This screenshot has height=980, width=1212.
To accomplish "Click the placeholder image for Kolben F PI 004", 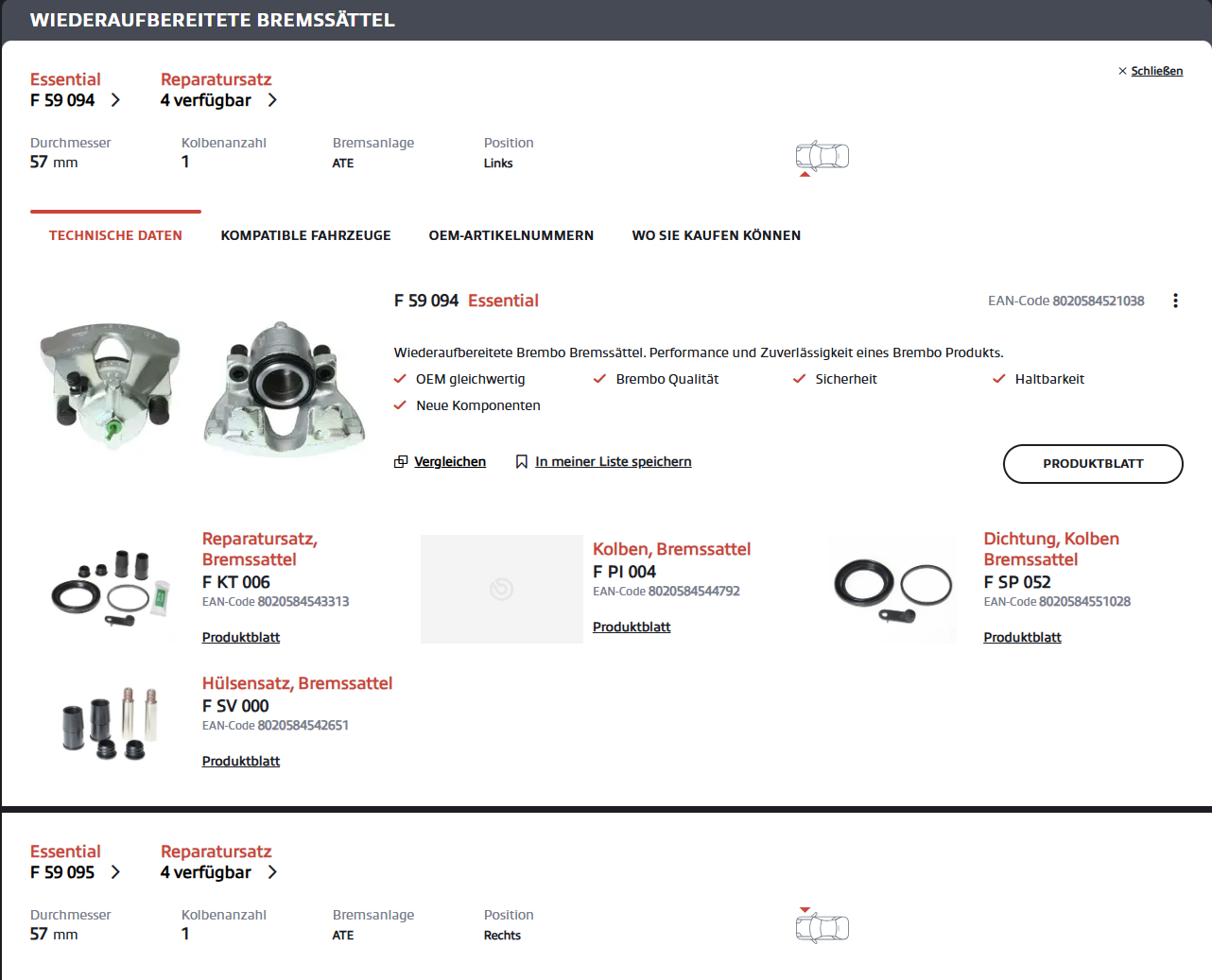I will point(502,590).
